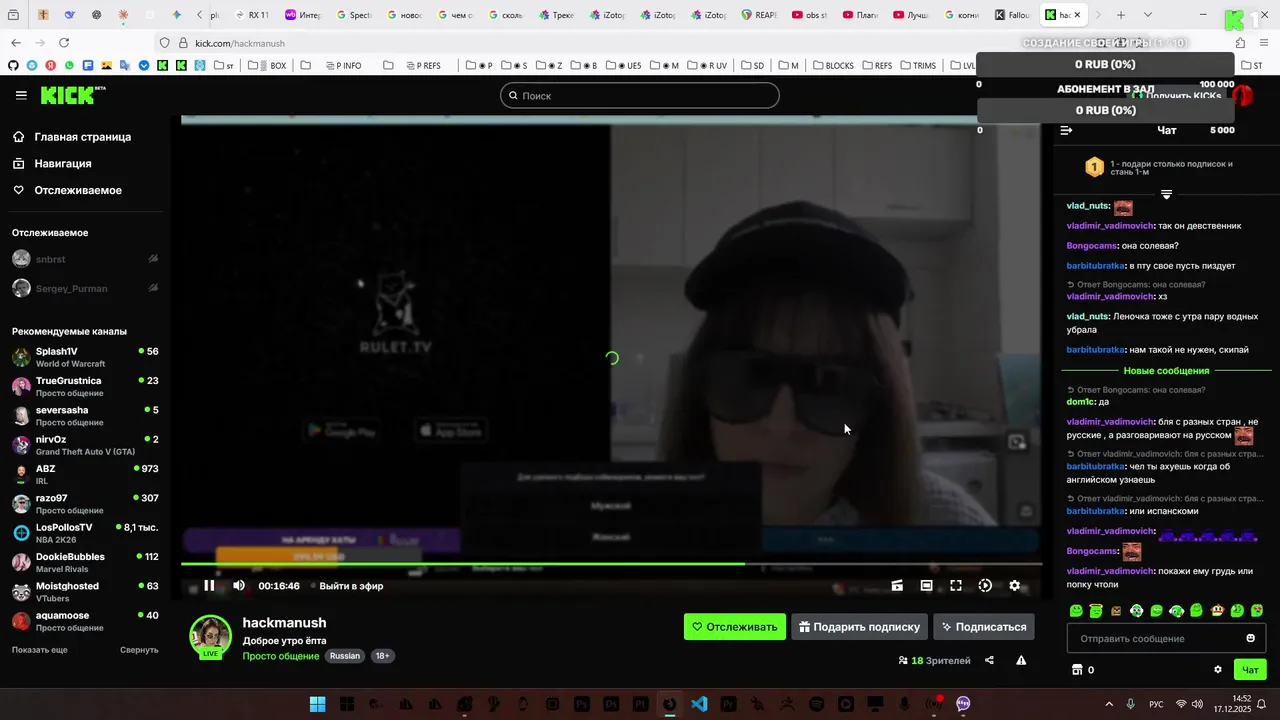This screenshot has height=720, width=1280.
Task: Open recommended channel DookieBubbles
Action: (x=85, y=562)
